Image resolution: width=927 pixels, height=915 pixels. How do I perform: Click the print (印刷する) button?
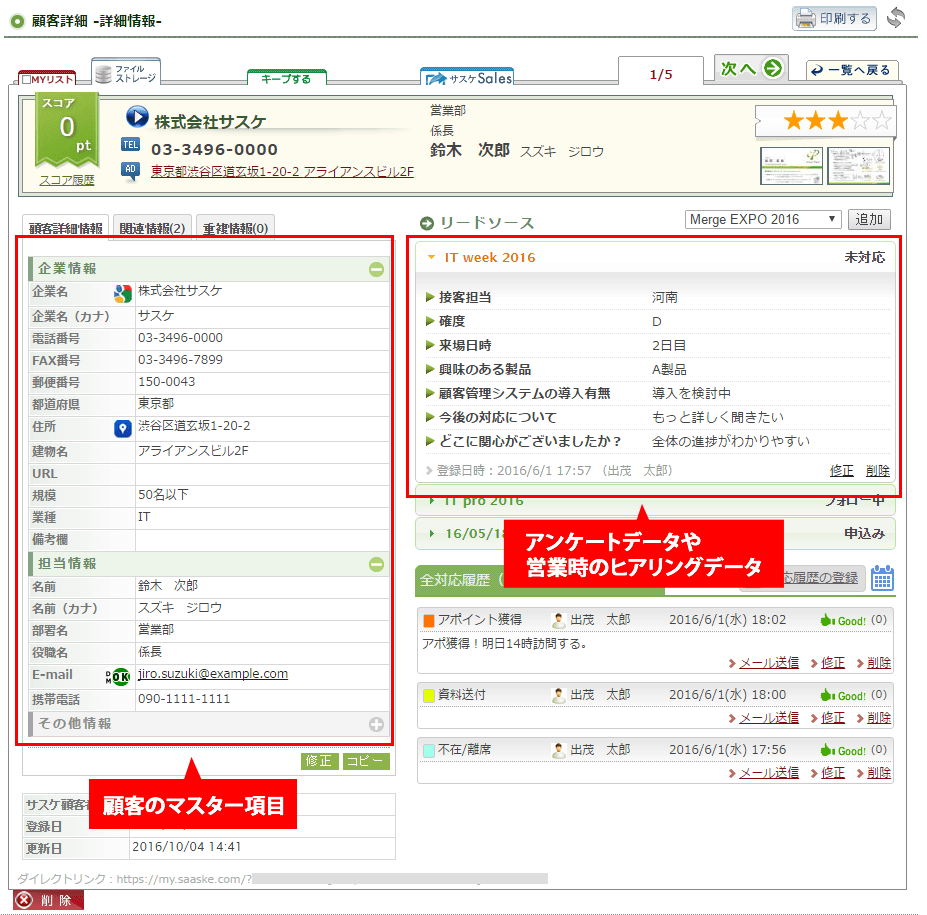pos(834,18)
